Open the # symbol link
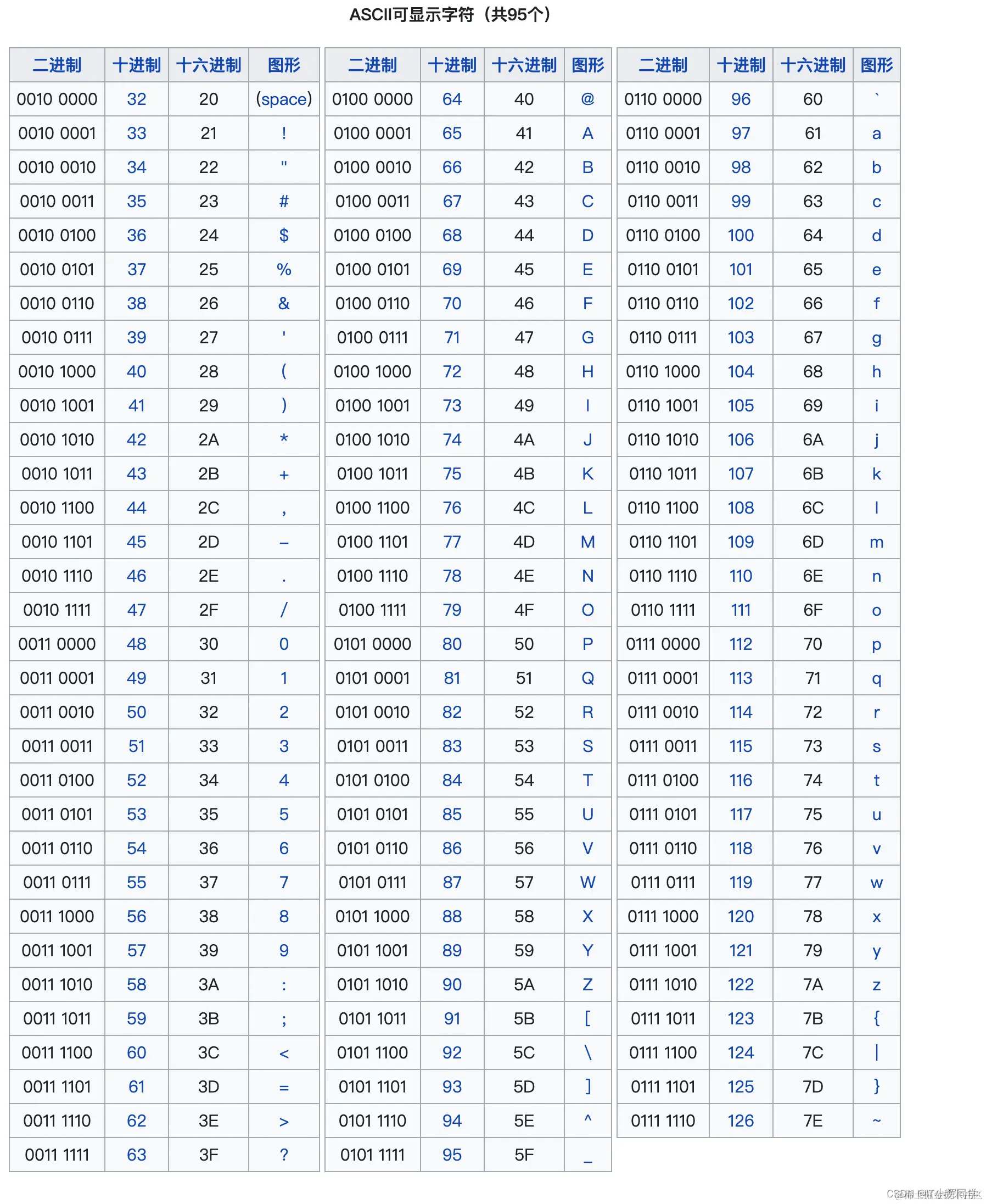986x1204 pixels. coord(284,202)
